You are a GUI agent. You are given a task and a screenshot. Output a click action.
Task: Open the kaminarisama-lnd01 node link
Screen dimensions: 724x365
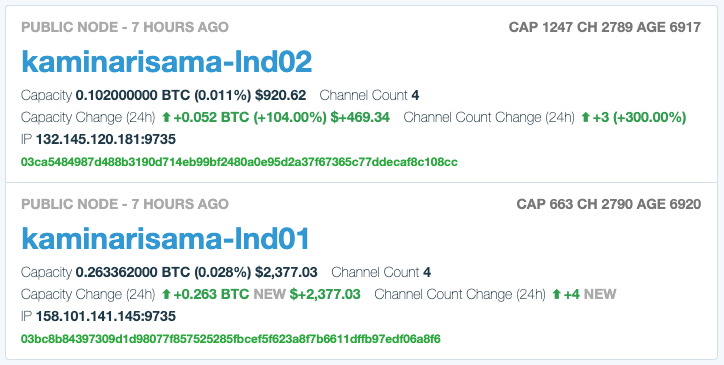[x=165, y=238]
